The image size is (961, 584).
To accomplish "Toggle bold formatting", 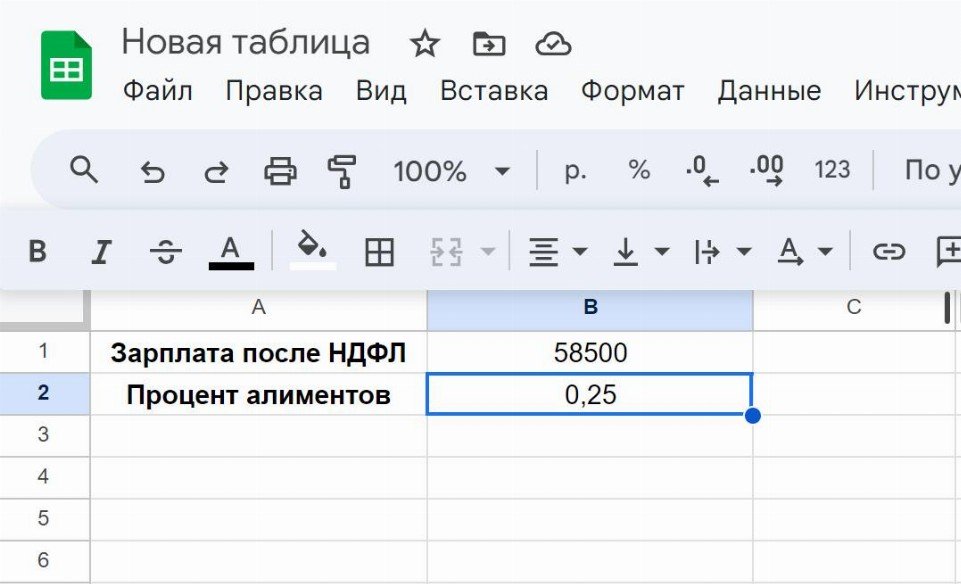I will click(37, 252).
